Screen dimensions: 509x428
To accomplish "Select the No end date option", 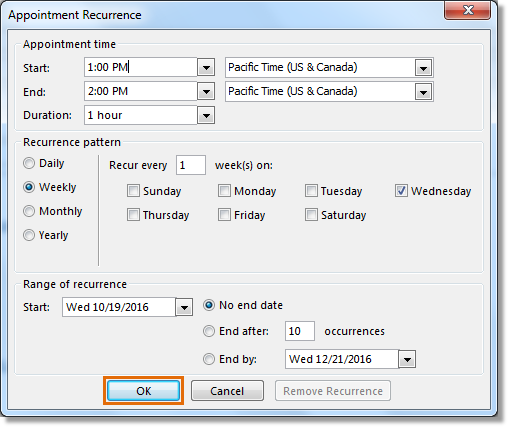I will point(209,305).
